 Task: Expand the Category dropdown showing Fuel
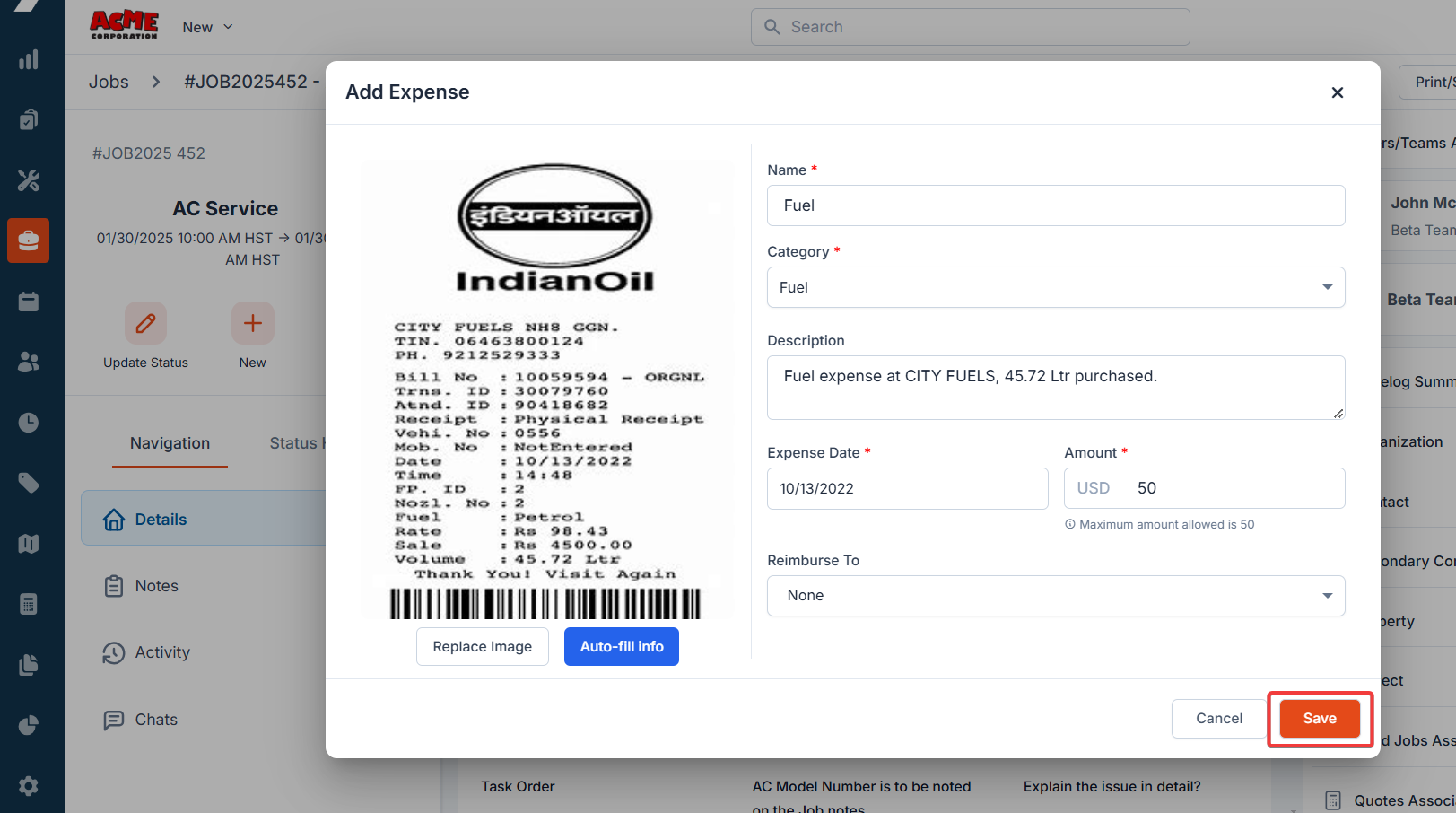click(1055, 287)
